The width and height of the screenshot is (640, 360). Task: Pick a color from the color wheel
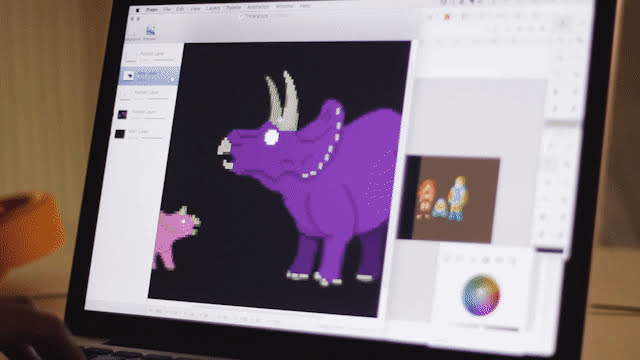click(x=481, y=296)
